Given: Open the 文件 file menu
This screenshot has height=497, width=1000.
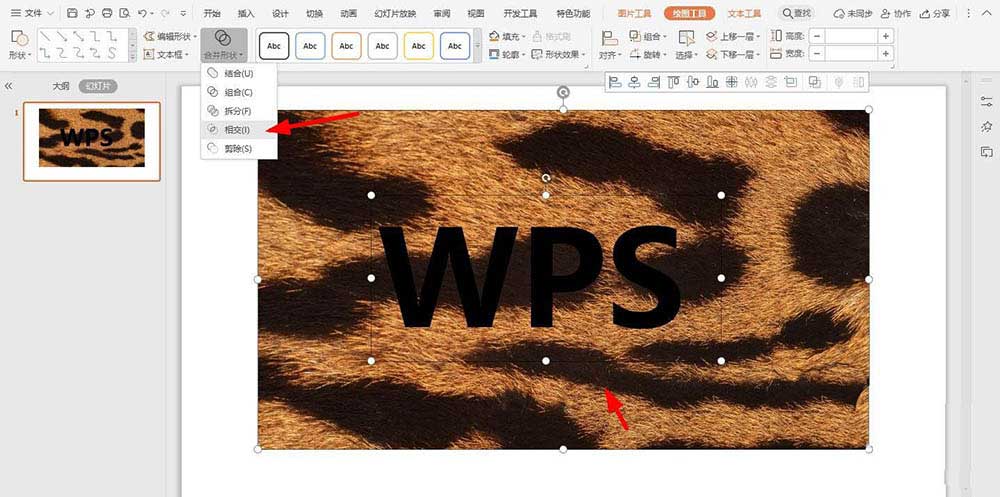Looking at the screenshot, I should (x=33, y=13).
